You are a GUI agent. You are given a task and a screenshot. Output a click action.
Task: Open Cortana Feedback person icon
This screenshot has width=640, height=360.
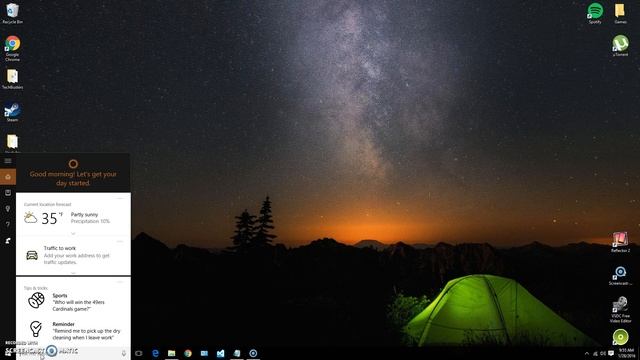[x=8, y=241]
